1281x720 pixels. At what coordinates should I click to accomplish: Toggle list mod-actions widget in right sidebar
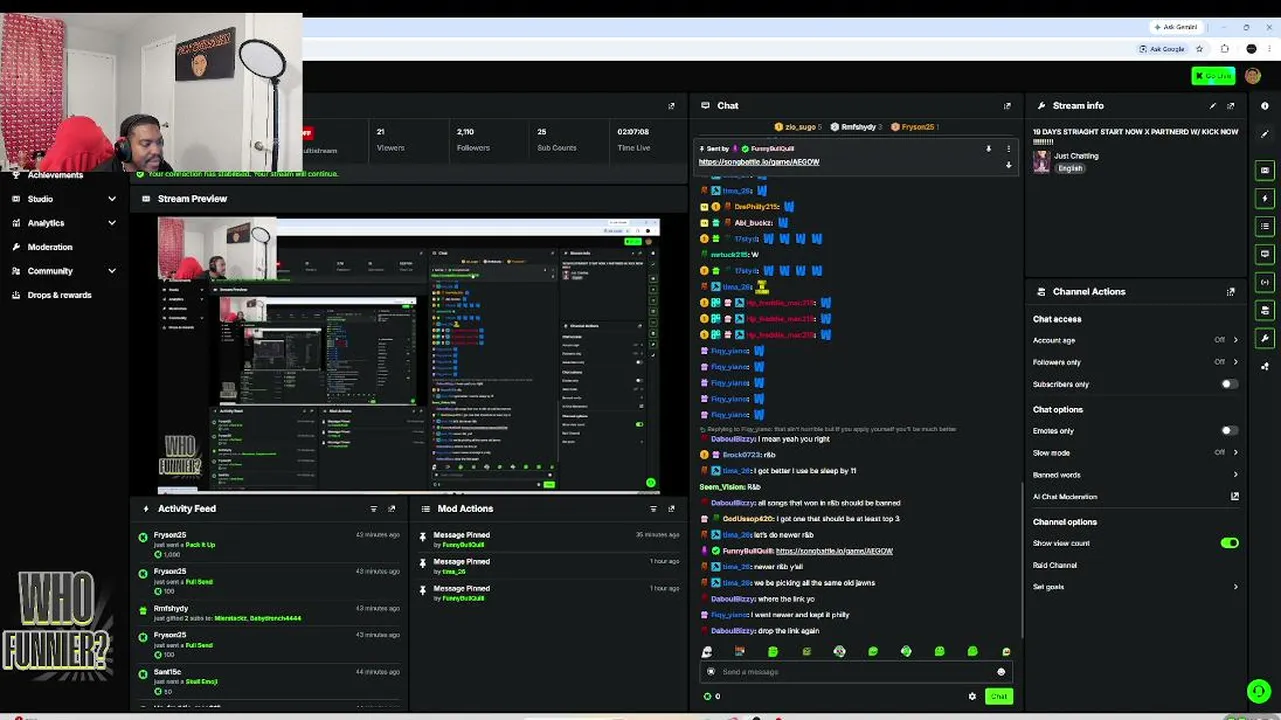(1265, 226)
